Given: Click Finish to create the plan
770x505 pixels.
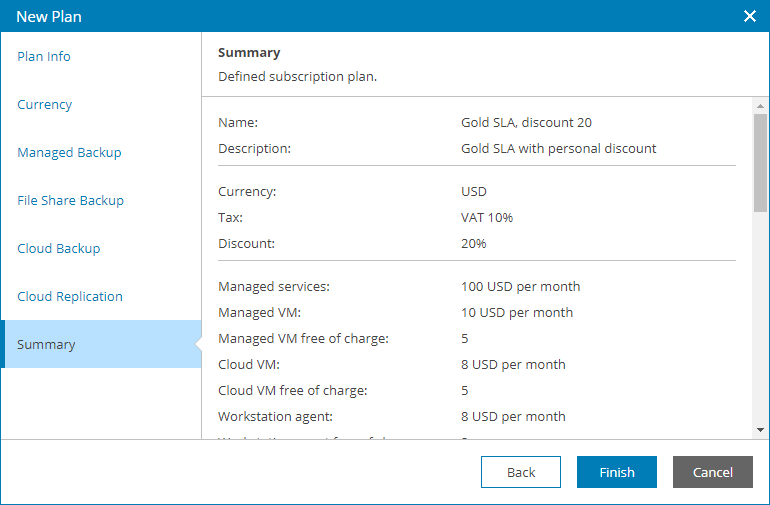Looking at the screenshot, I should click(x=616, y=472).
